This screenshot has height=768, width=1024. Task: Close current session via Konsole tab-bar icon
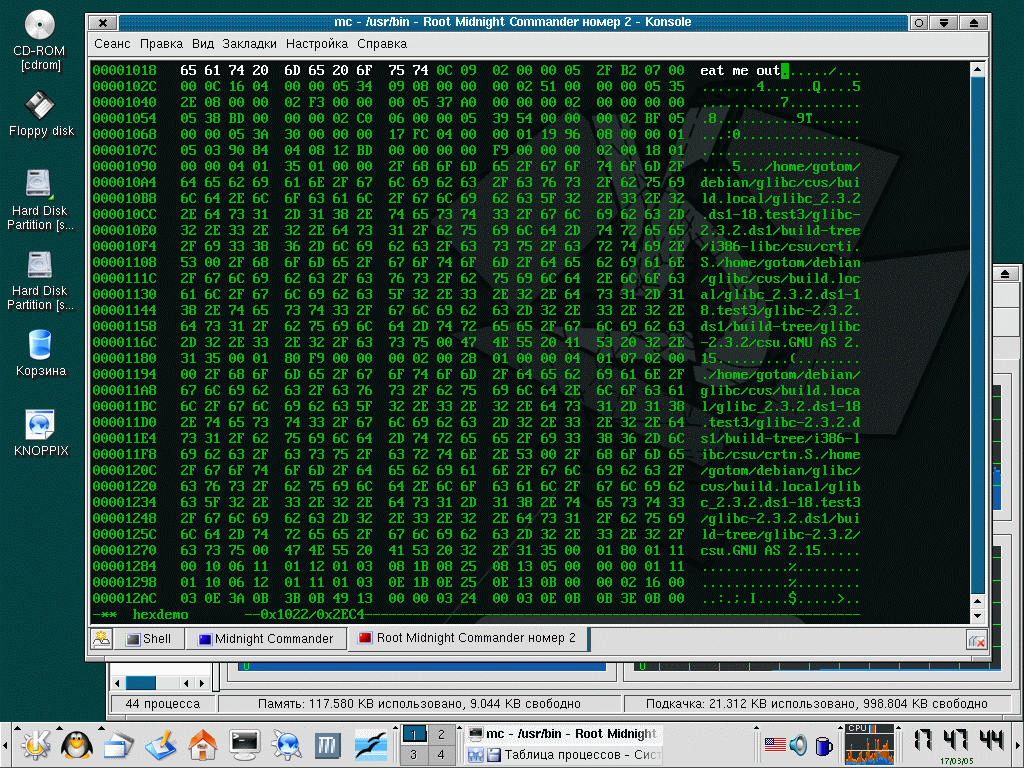click(976, 641)
